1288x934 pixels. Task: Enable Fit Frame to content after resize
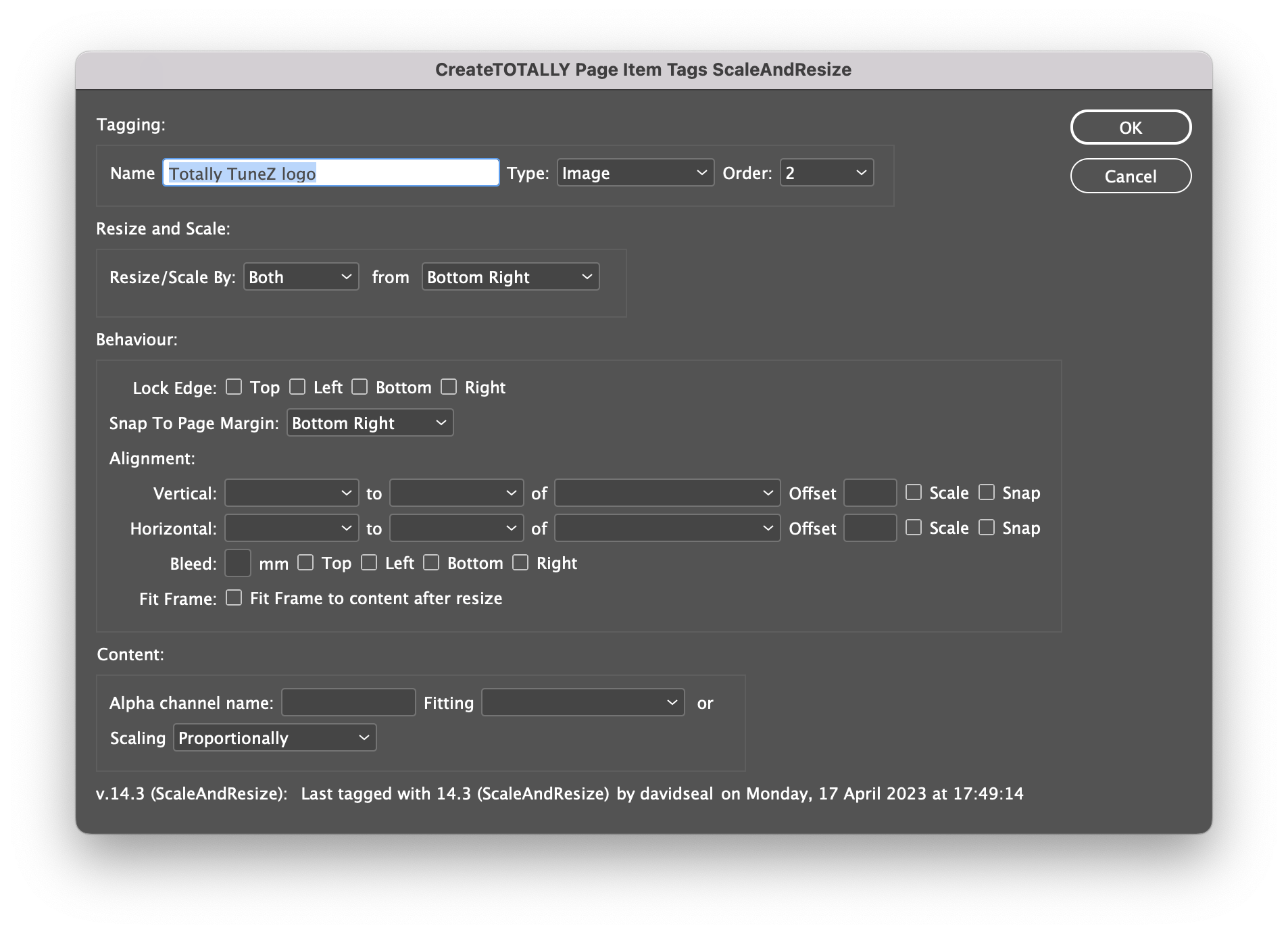point(234,597)
